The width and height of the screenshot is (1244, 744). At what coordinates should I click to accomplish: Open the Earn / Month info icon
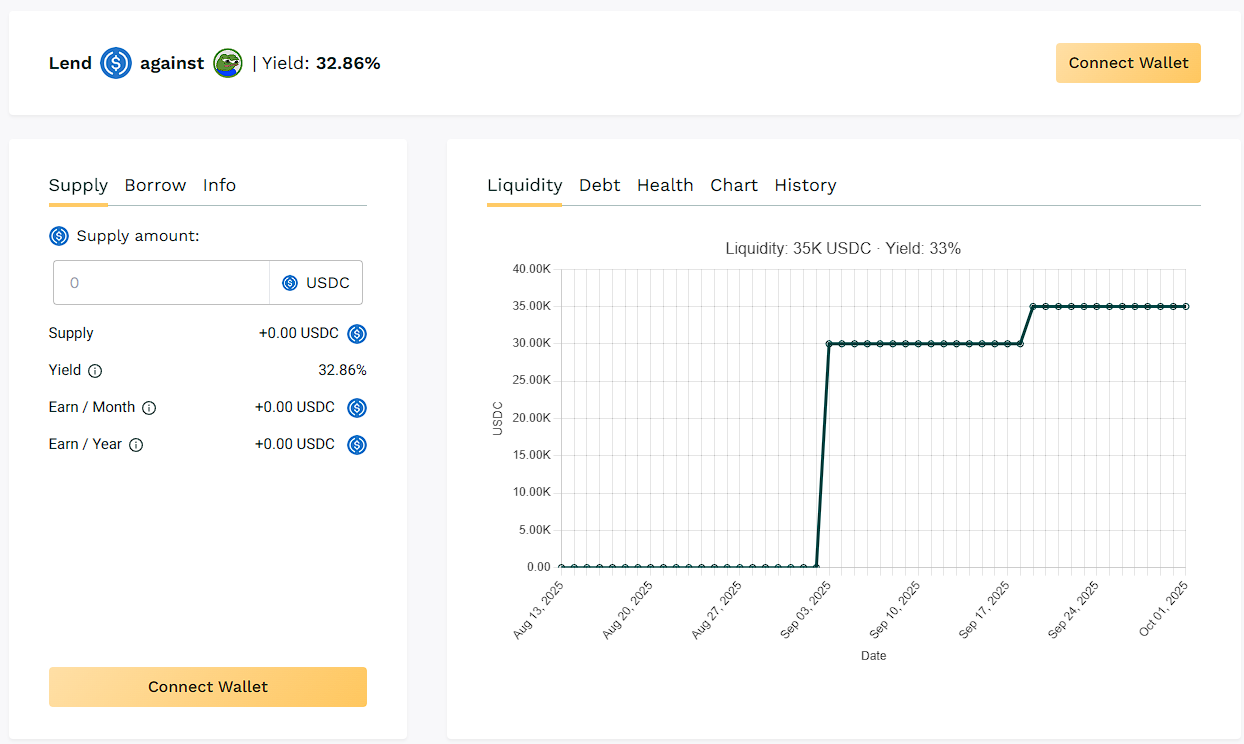149,408
